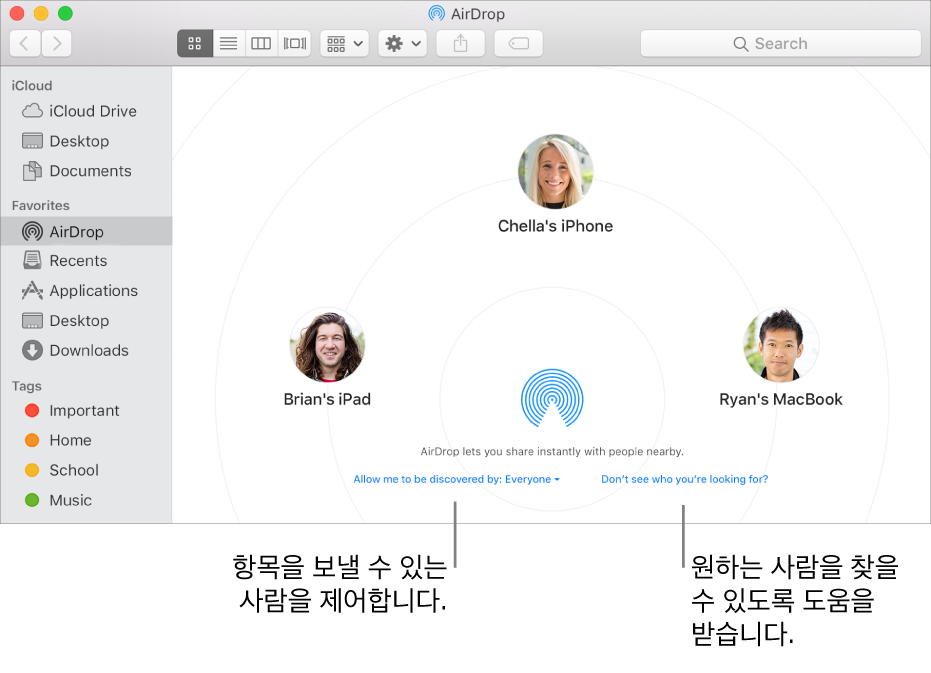The image size is (931, 673).
Task: Select the red Important tag
Action: (x=86, y=410)
